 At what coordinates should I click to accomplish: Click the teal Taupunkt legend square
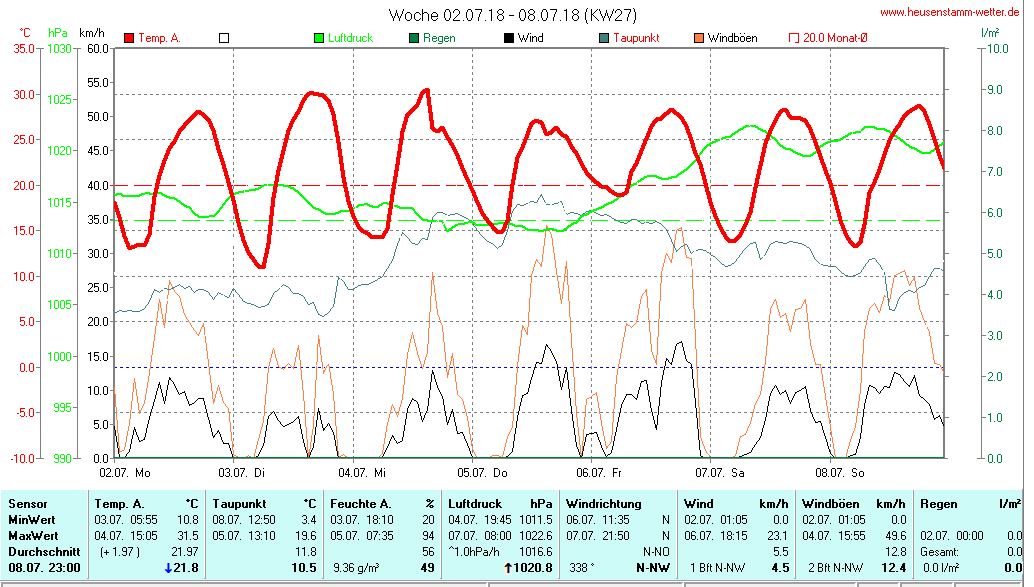(604, 38)
